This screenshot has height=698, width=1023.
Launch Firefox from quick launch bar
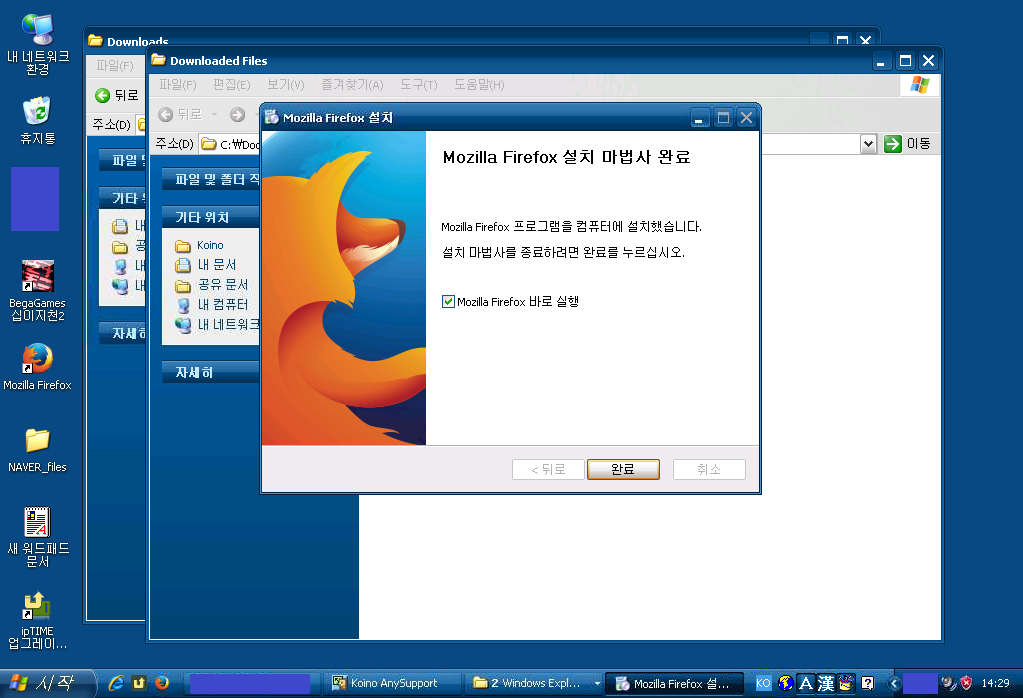coord(162,683)
